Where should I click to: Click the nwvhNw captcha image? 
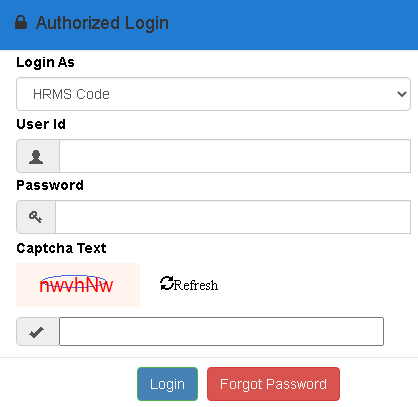78,285
